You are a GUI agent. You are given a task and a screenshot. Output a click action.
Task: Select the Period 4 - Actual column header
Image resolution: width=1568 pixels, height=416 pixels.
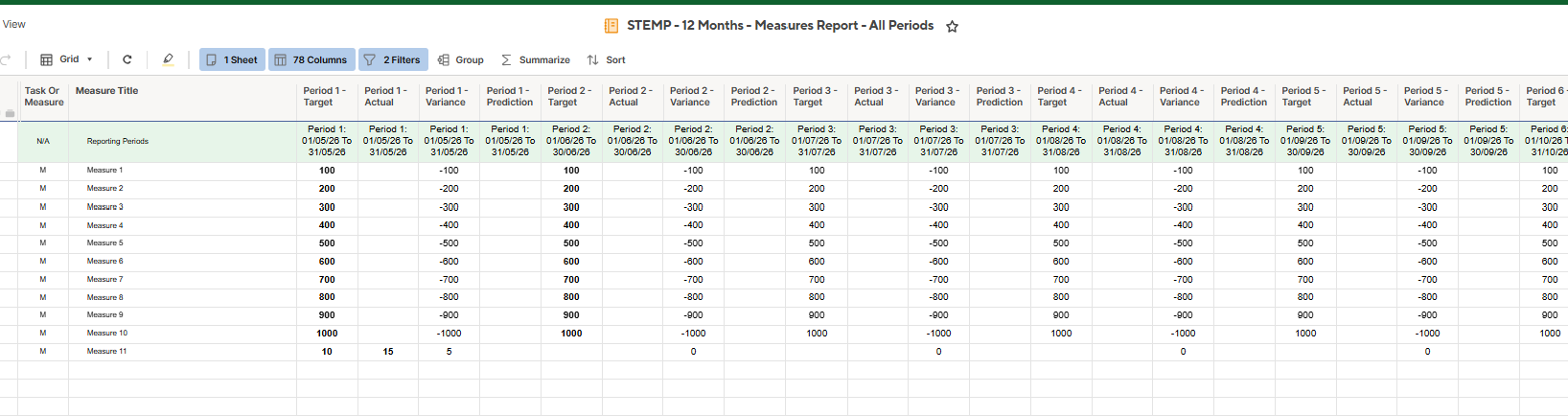point(1122,97)
